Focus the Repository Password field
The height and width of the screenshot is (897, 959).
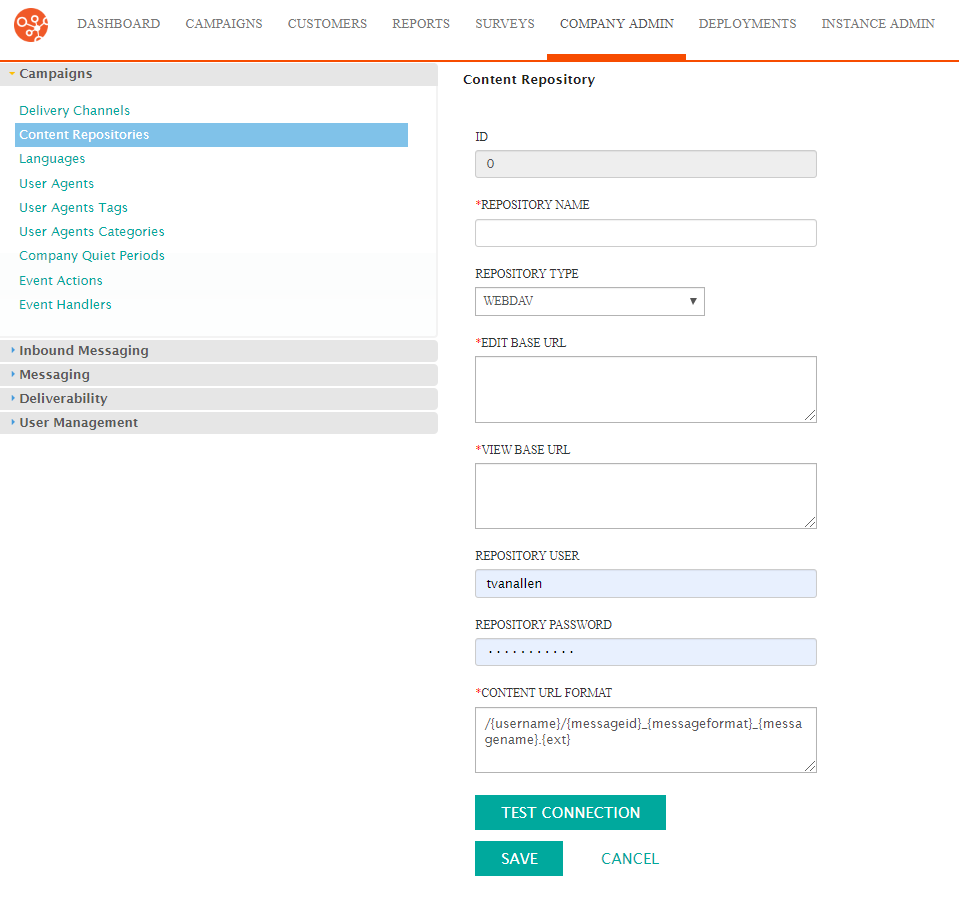pyautogui.click(x=645, y=652)
